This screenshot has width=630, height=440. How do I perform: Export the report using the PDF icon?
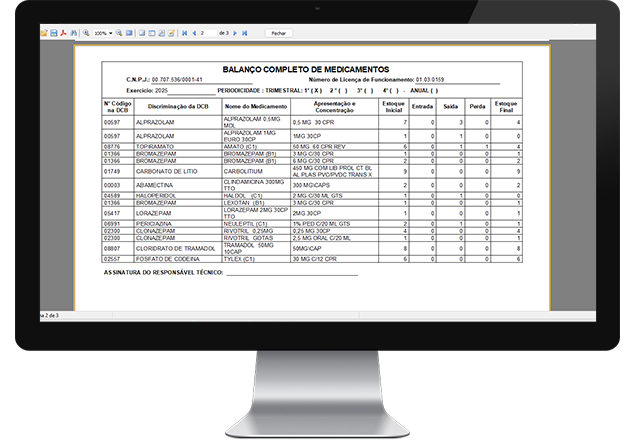64,33
